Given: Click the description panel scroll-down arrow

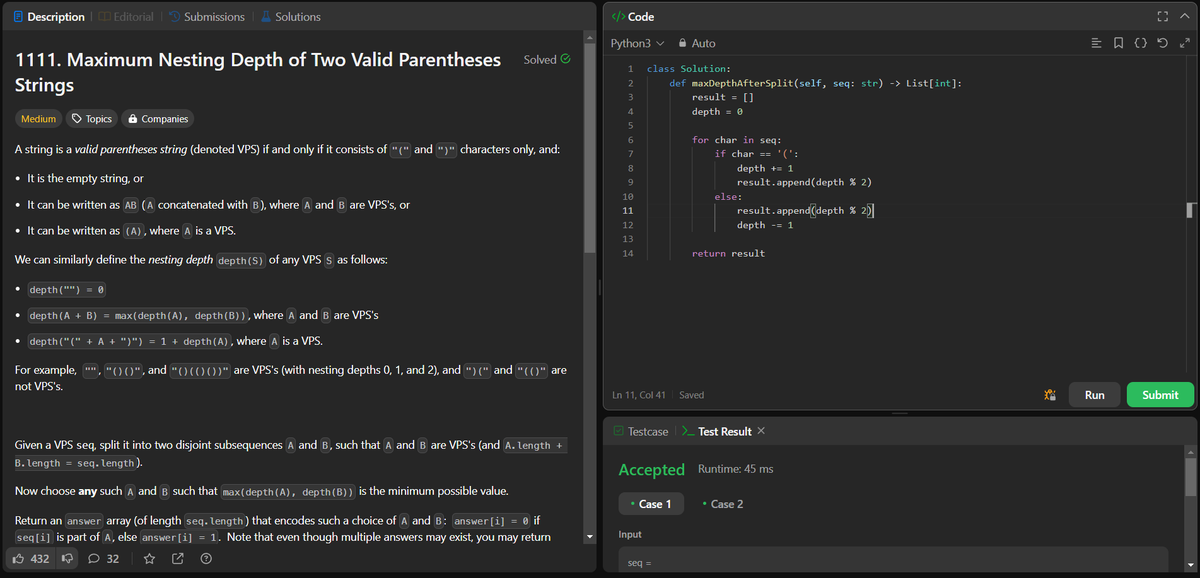Looking at the screenshot, I should click(x=590, y=535).
